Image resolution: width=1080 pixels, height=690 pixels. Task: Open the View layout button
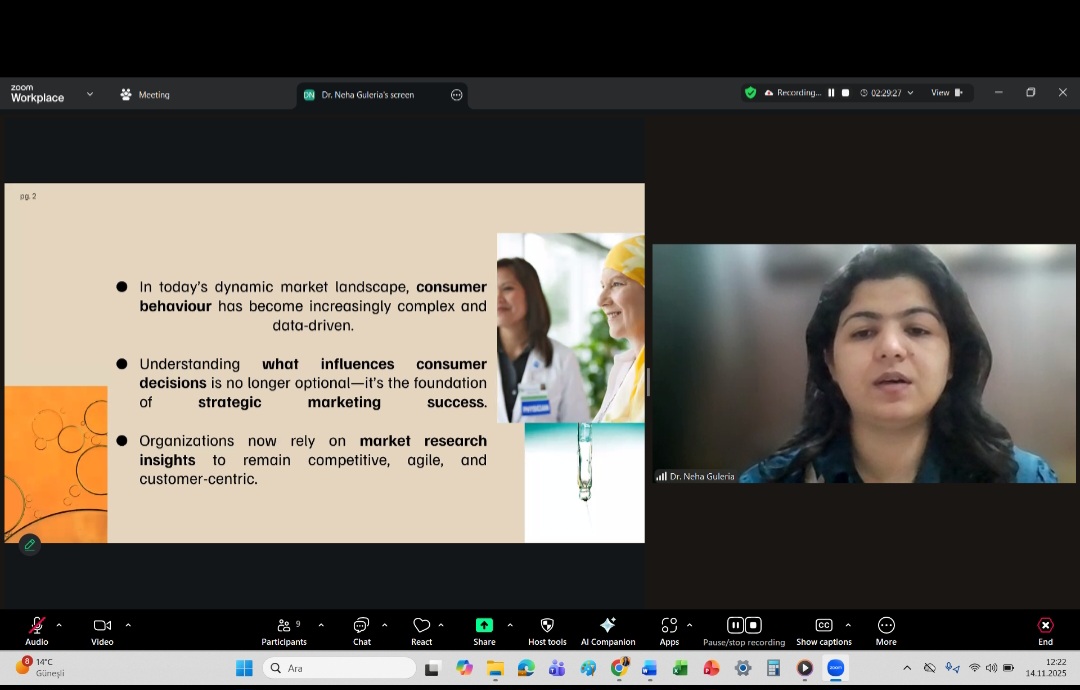[946, 93]
